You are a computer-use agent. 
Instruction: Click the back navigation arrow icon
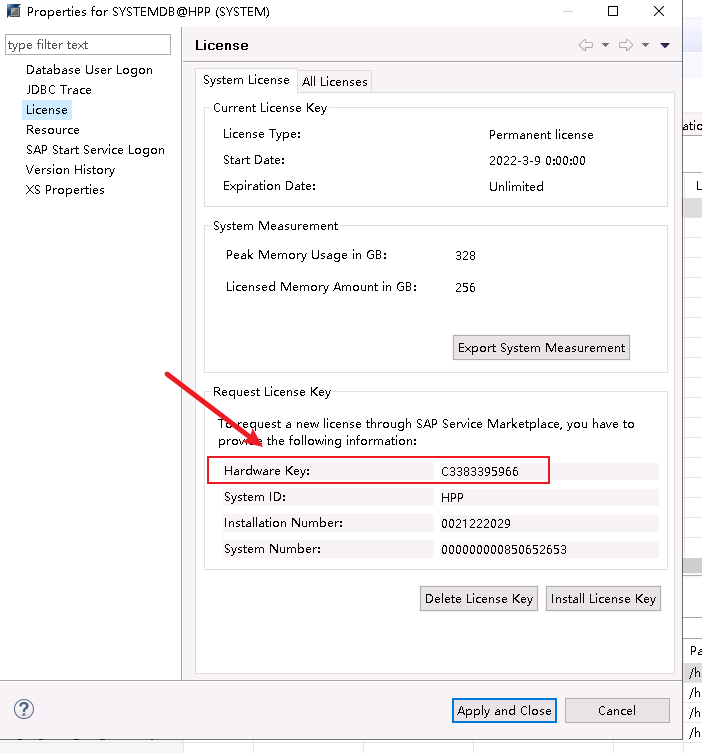pos(585,45)
